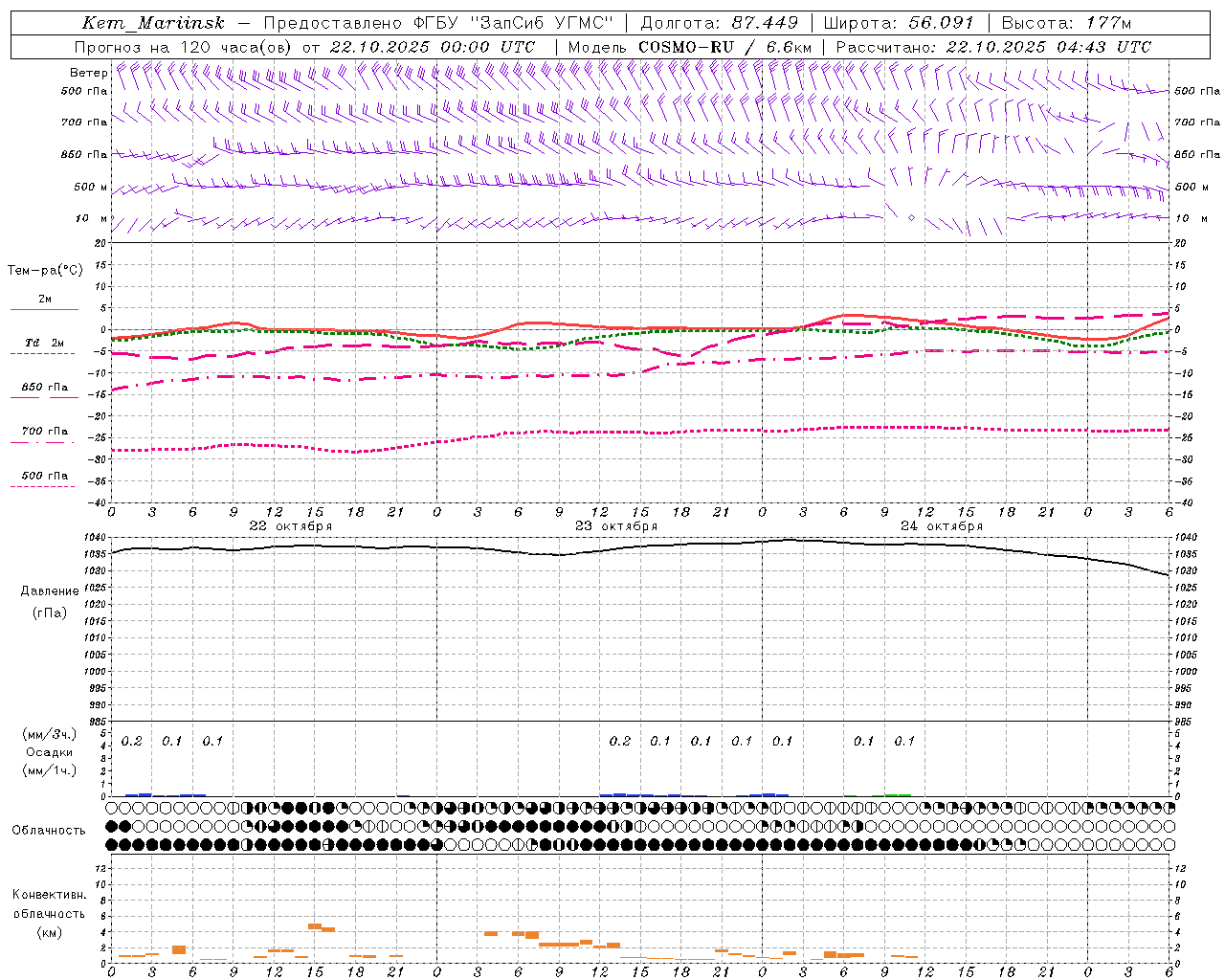
Task: Click the 'Осадки' precipitation label
Action: [50, 752]
